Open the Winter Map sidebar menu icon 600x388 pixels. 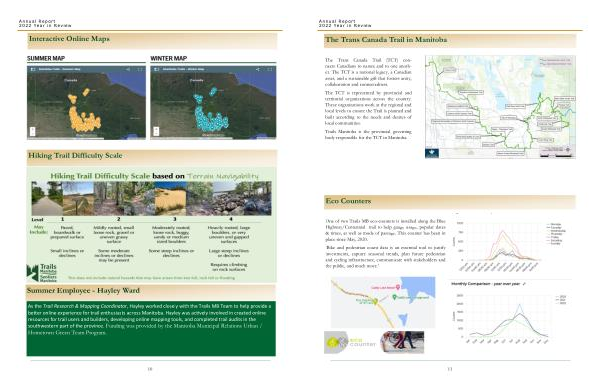coord(156,69)
